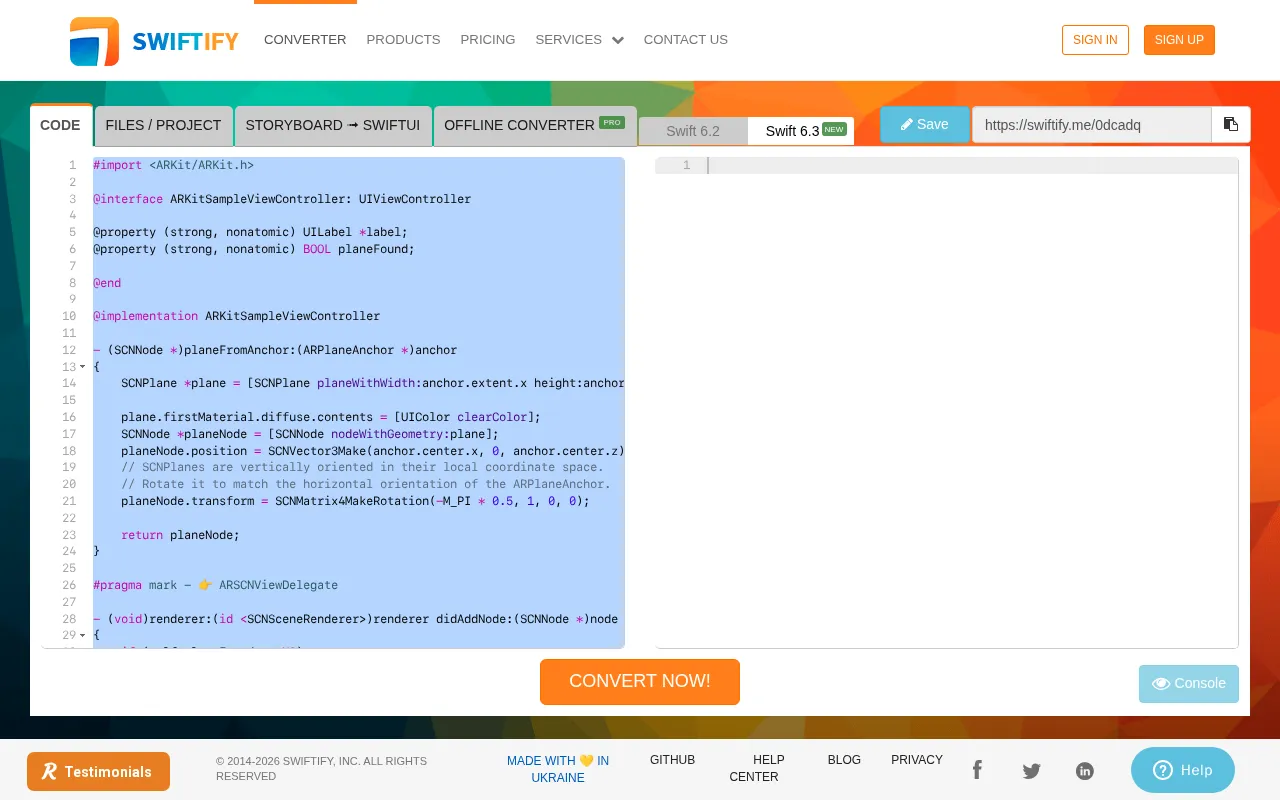Image resolution: width=1280 pixels, height=800 pixels.
Task: Open CONTACT US page
Action: click(x=686, y=40)
